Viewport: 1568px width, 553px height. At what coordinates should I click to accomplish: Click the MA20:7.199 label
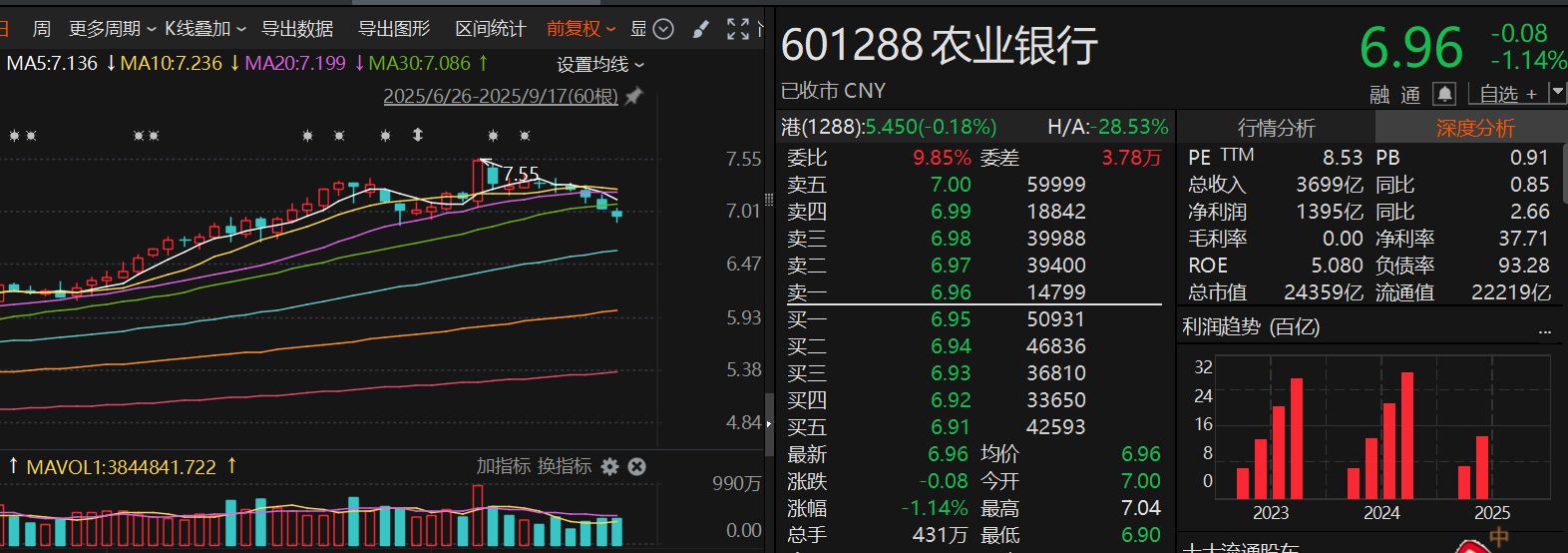click(295, 63)
